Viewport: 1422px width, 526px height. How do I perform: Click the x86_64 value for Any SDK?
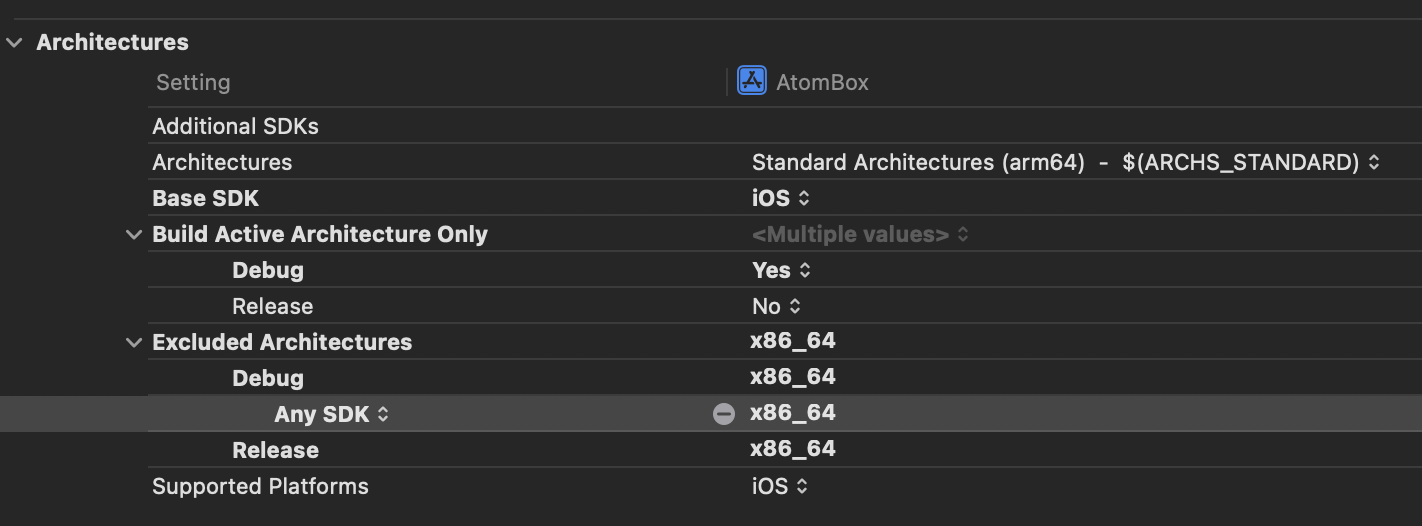pos(793,413)
